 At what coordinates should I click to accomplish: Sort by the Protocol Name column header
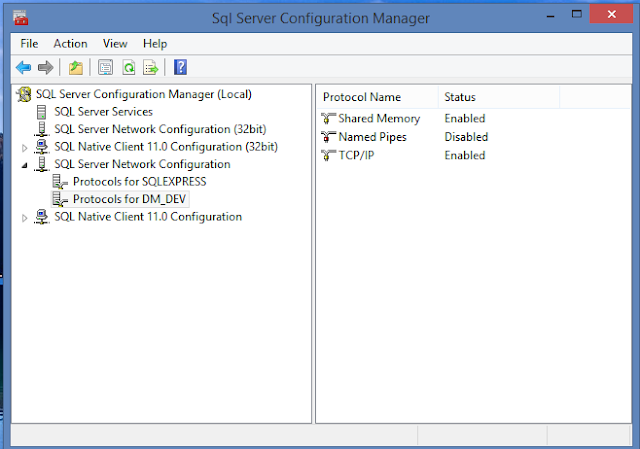pyautogui.click(x=363, y=97)
